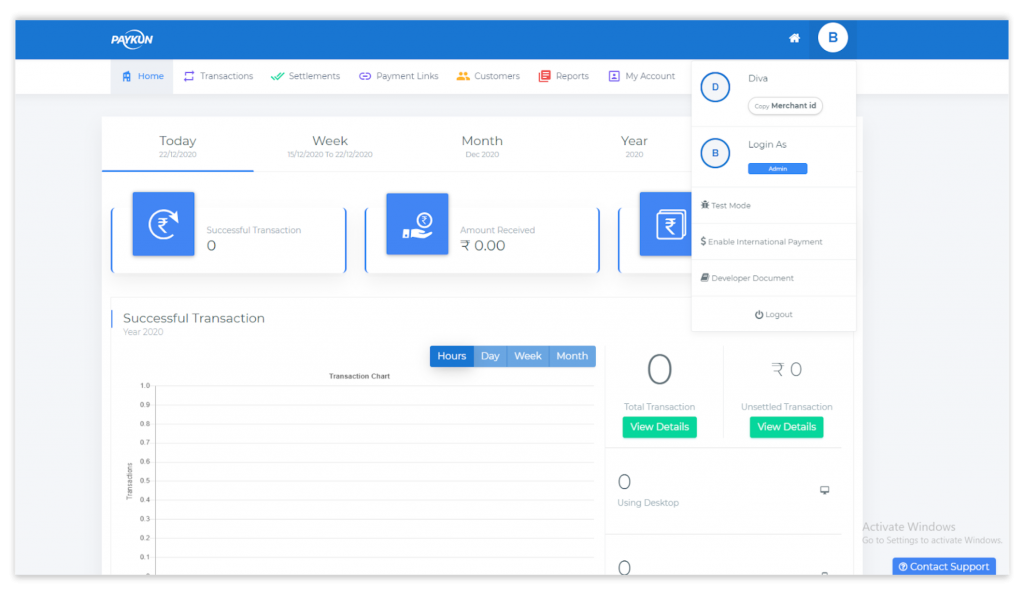
Task: Open the Home nav tab
Action: click(142, 76)
